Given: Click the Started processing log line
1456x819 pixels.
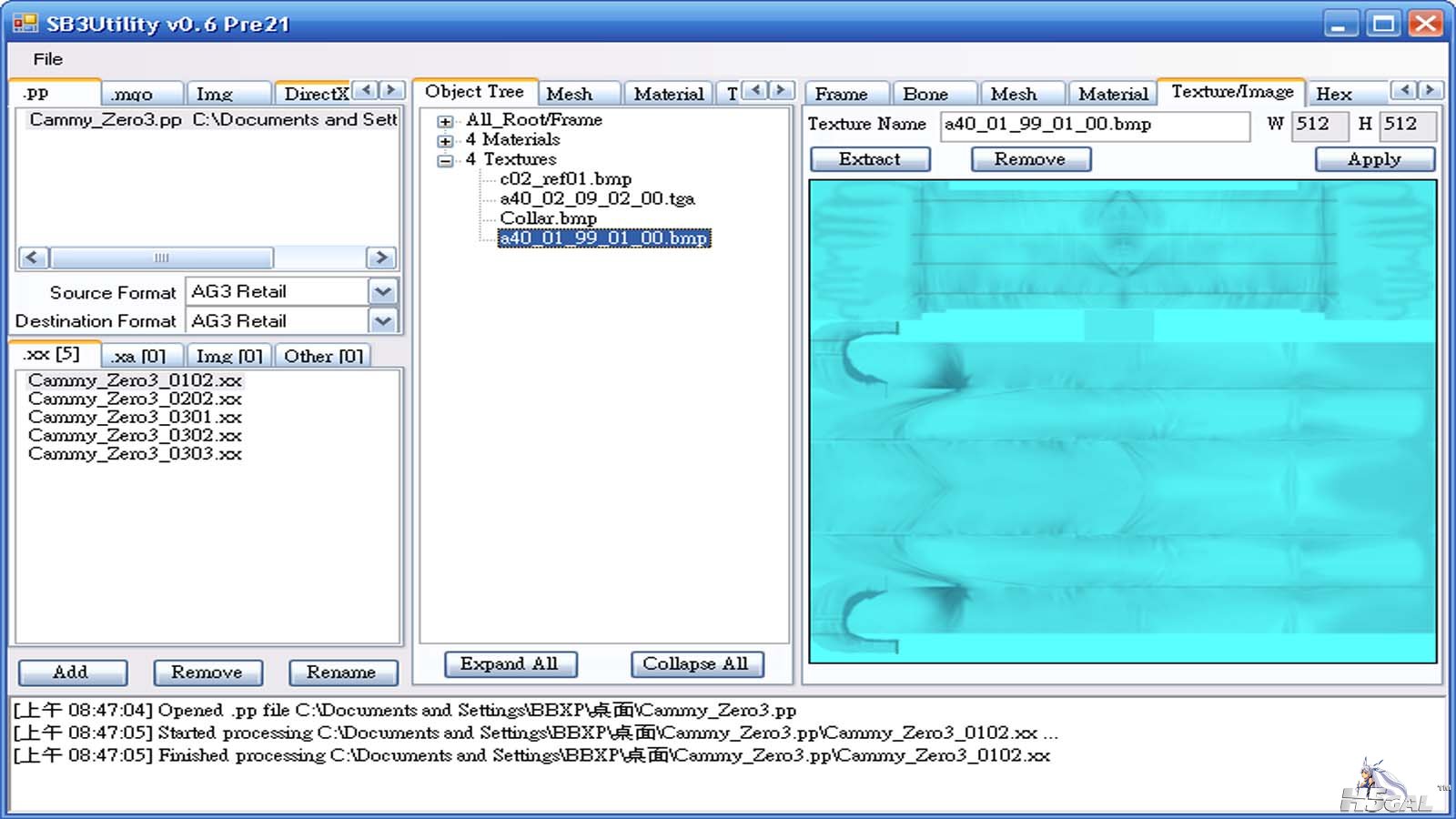Looking at the screenshot, I should click(x=535, y=733).
